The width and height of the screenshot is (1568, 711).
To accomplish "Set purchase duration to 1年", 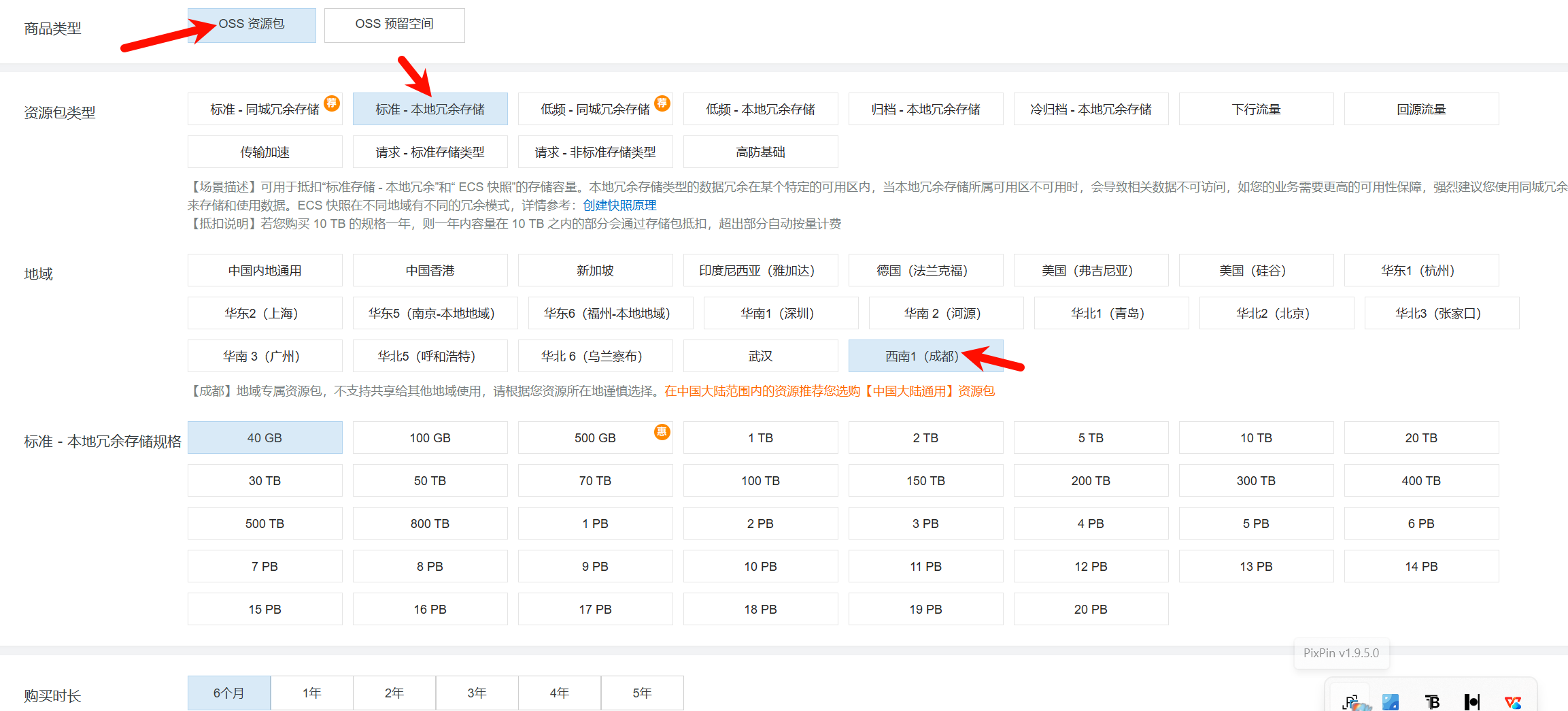I will click(x=312, y=693).
